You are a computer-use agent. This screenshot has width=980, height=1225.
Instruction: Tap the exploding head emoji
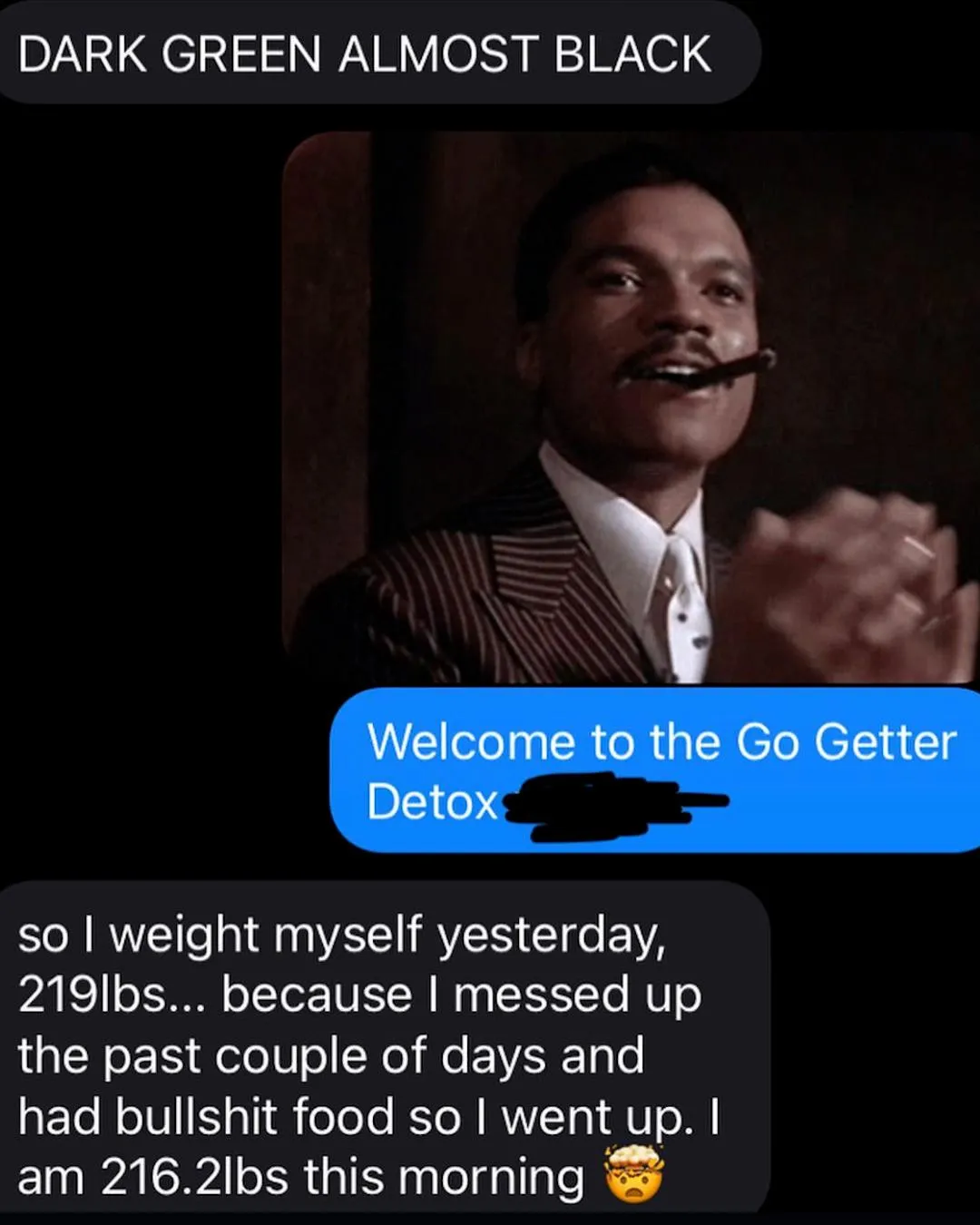pos(634,1174)
